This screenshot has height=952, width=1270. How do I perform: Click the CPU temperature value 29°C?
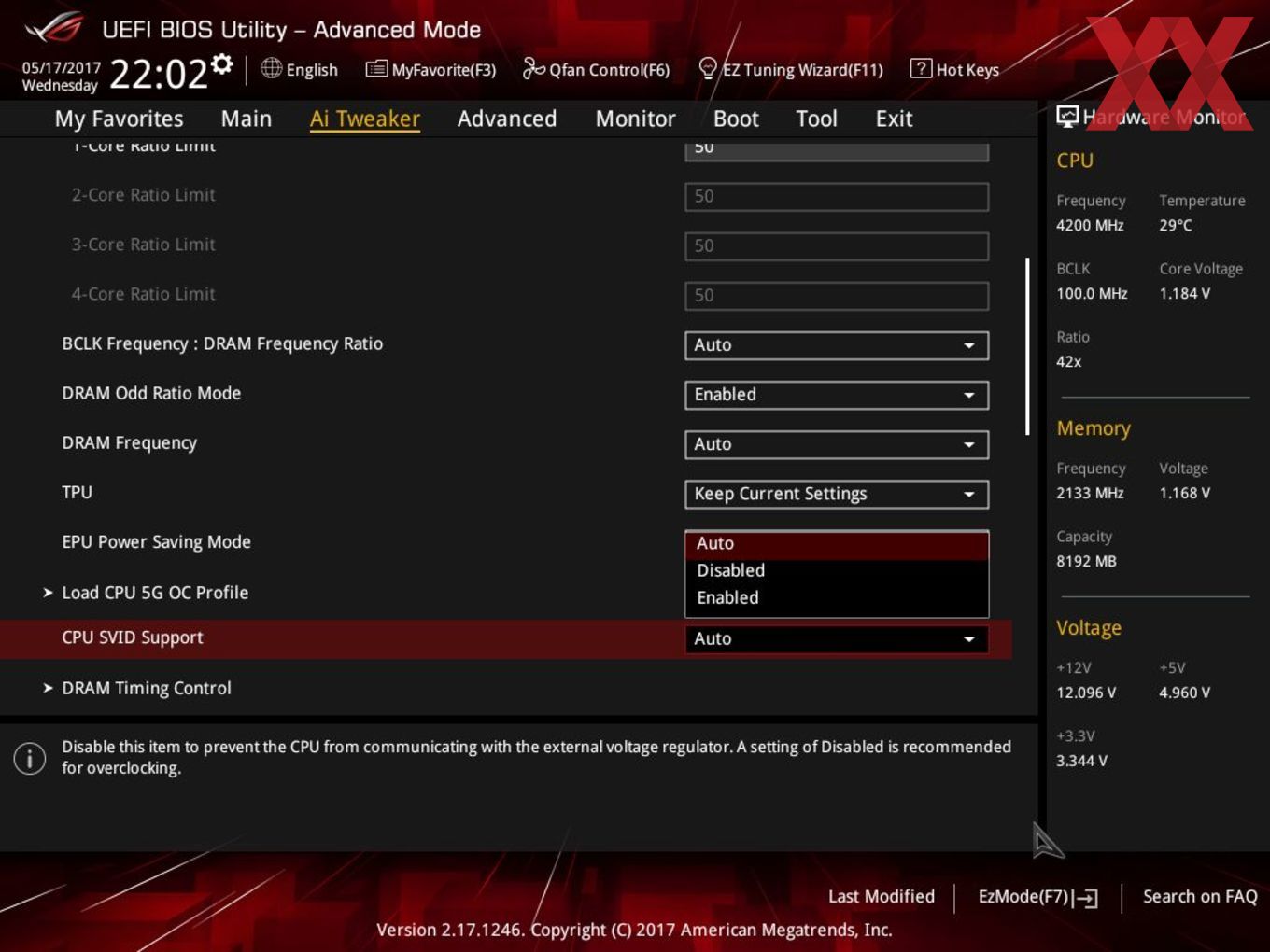pos(1176,225)
